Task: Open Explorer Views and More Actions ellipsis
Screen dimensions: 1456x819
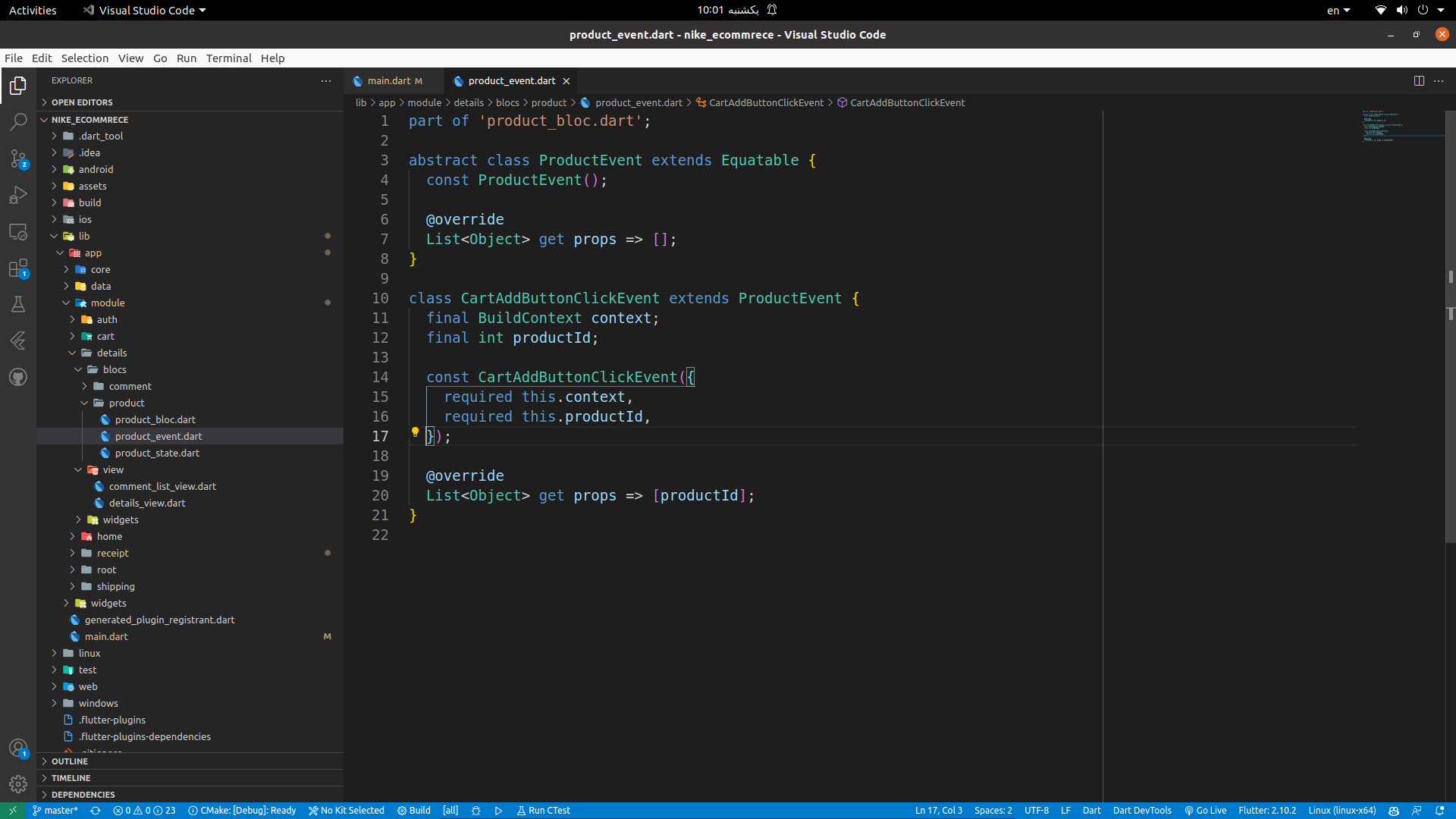Action: pyautogui.click(x=326, y=80)
